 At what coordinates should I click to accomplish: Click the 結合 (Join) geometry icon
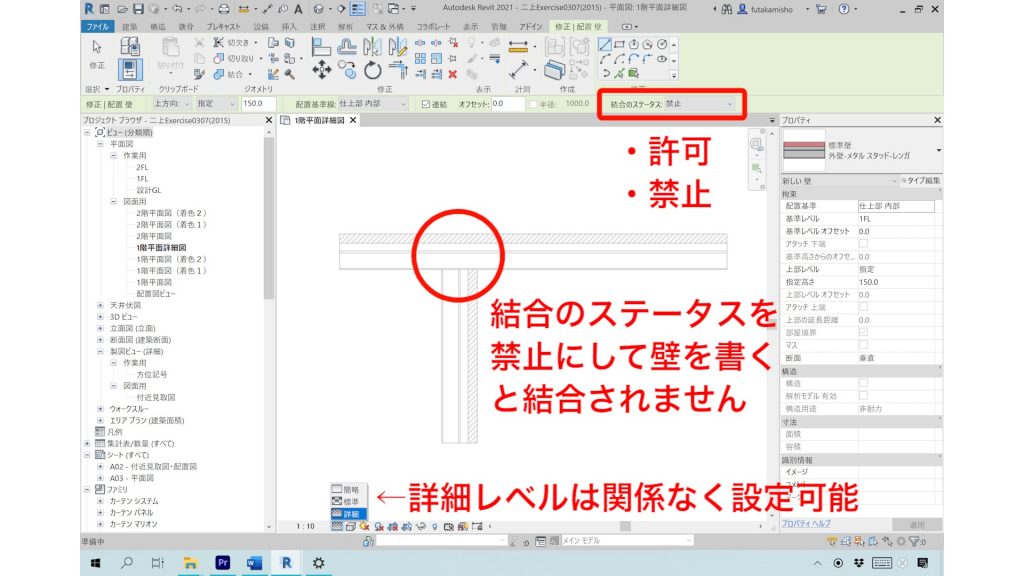point(219,74)
